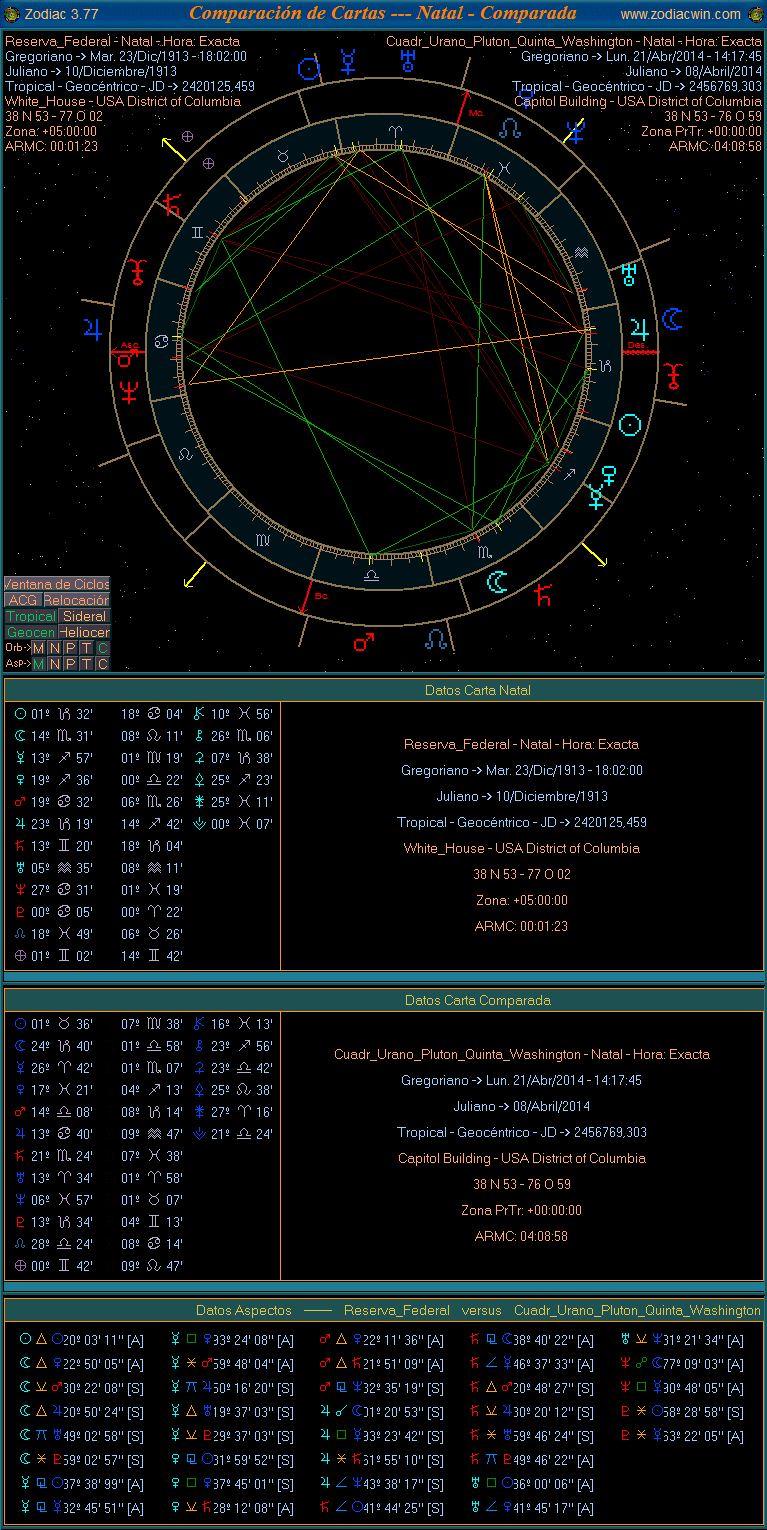
Task: Click the ARMC: 04:08:58 text in comparada panel
Action: tap(522, 1236)
